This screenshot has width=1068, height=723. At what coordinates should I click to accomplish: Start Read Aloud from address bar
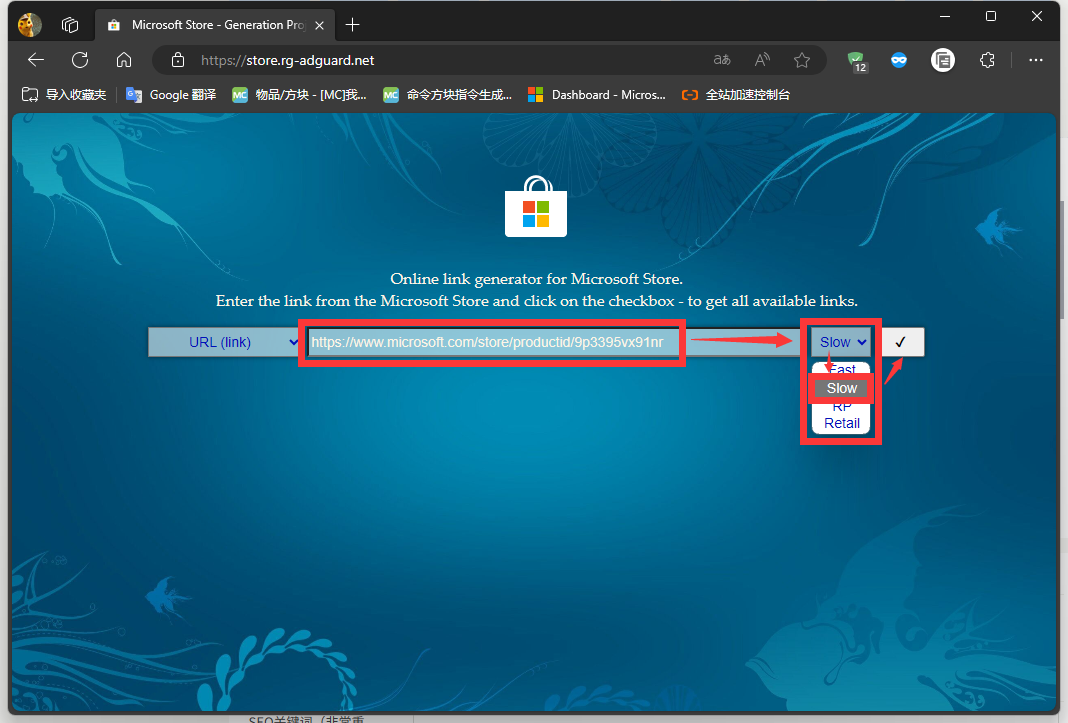pyautogui.click(x=762, y=60)
